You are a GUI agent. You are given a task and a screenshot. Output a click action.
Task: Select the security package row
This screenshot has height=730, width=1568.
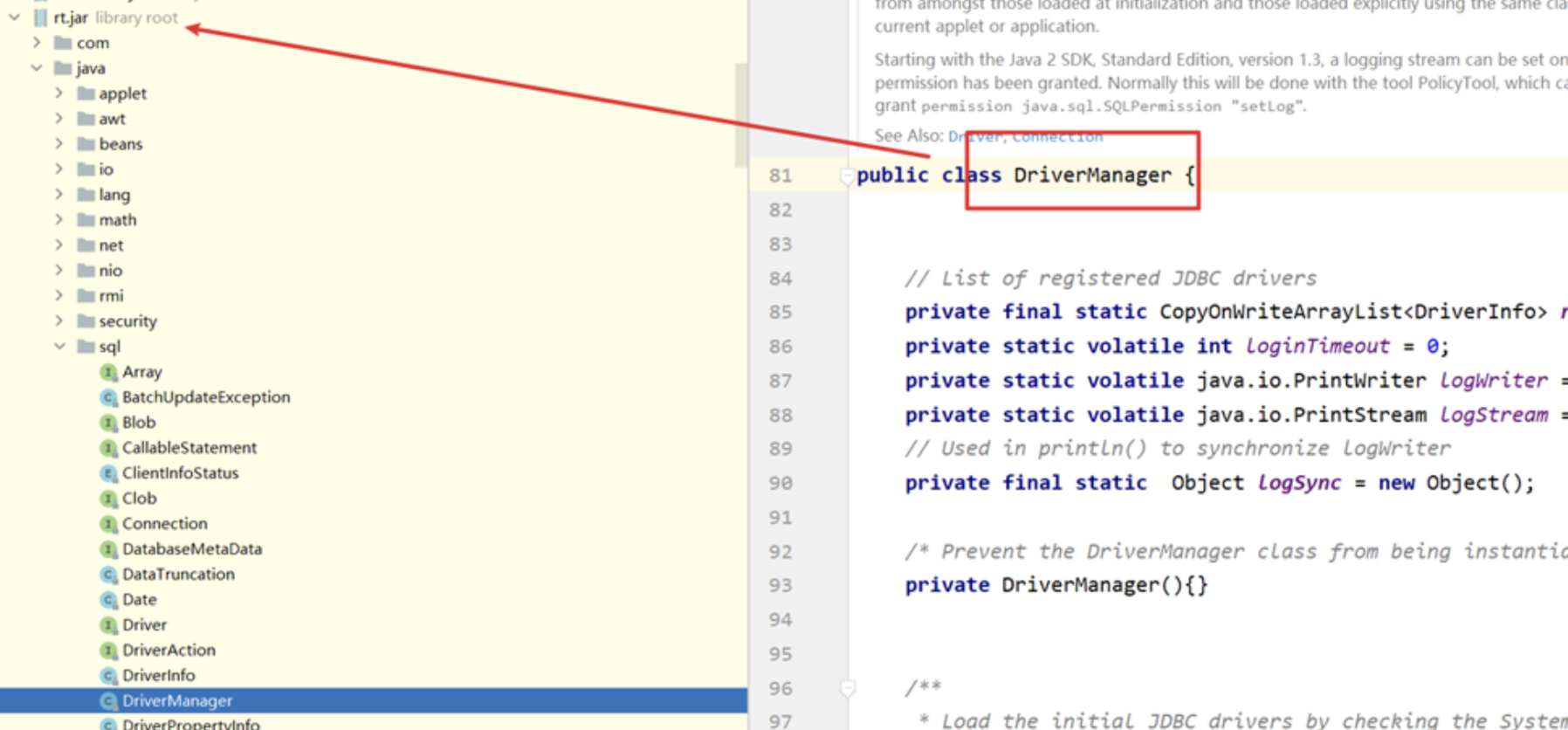tap(373, 320)
